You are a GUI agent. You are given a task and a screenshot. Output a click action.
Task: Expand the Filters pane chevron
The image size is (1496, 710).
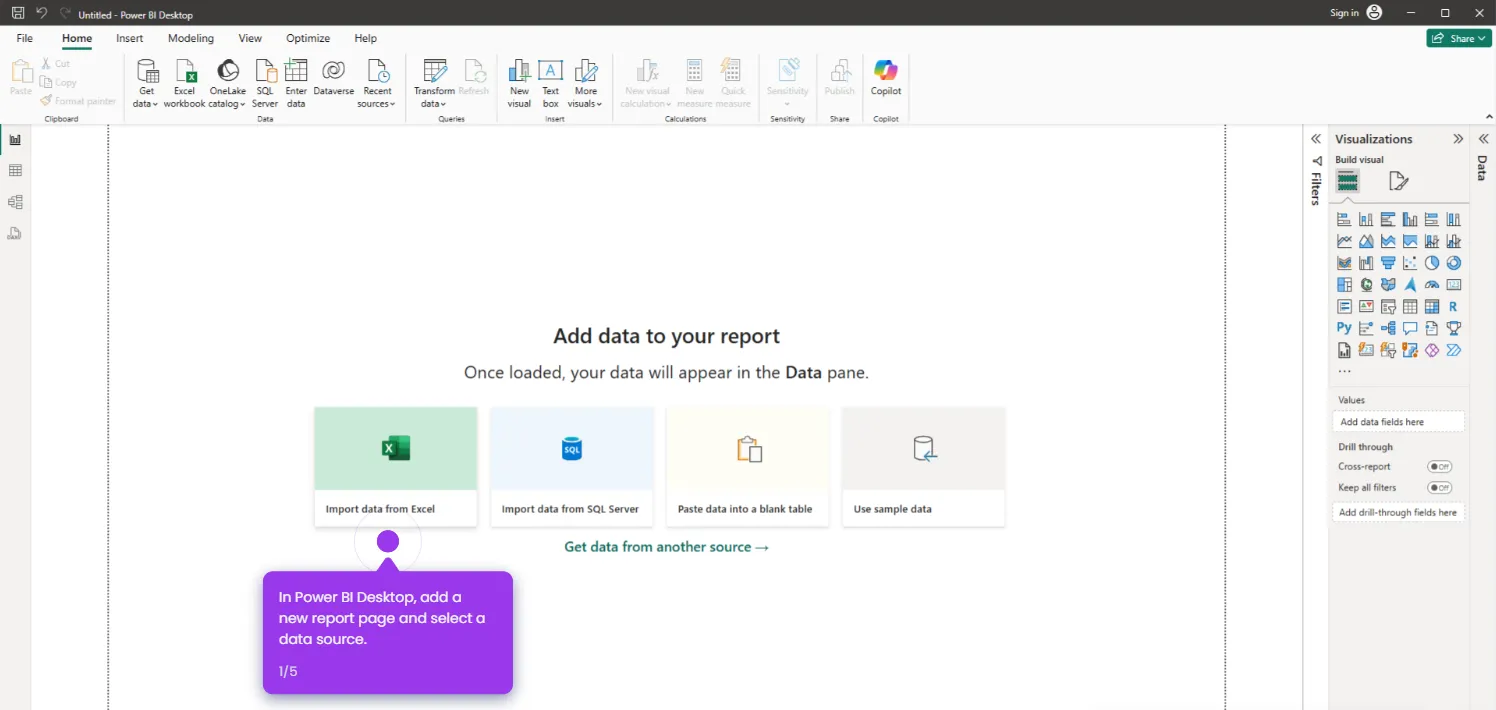[1316, 139]
